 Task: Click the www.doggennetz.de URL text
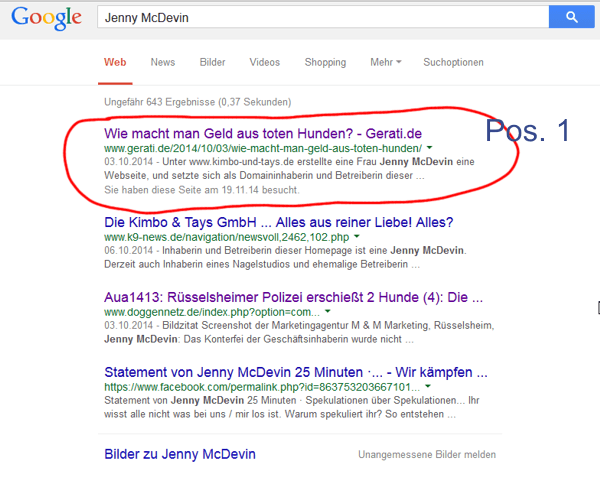[212, 312]
